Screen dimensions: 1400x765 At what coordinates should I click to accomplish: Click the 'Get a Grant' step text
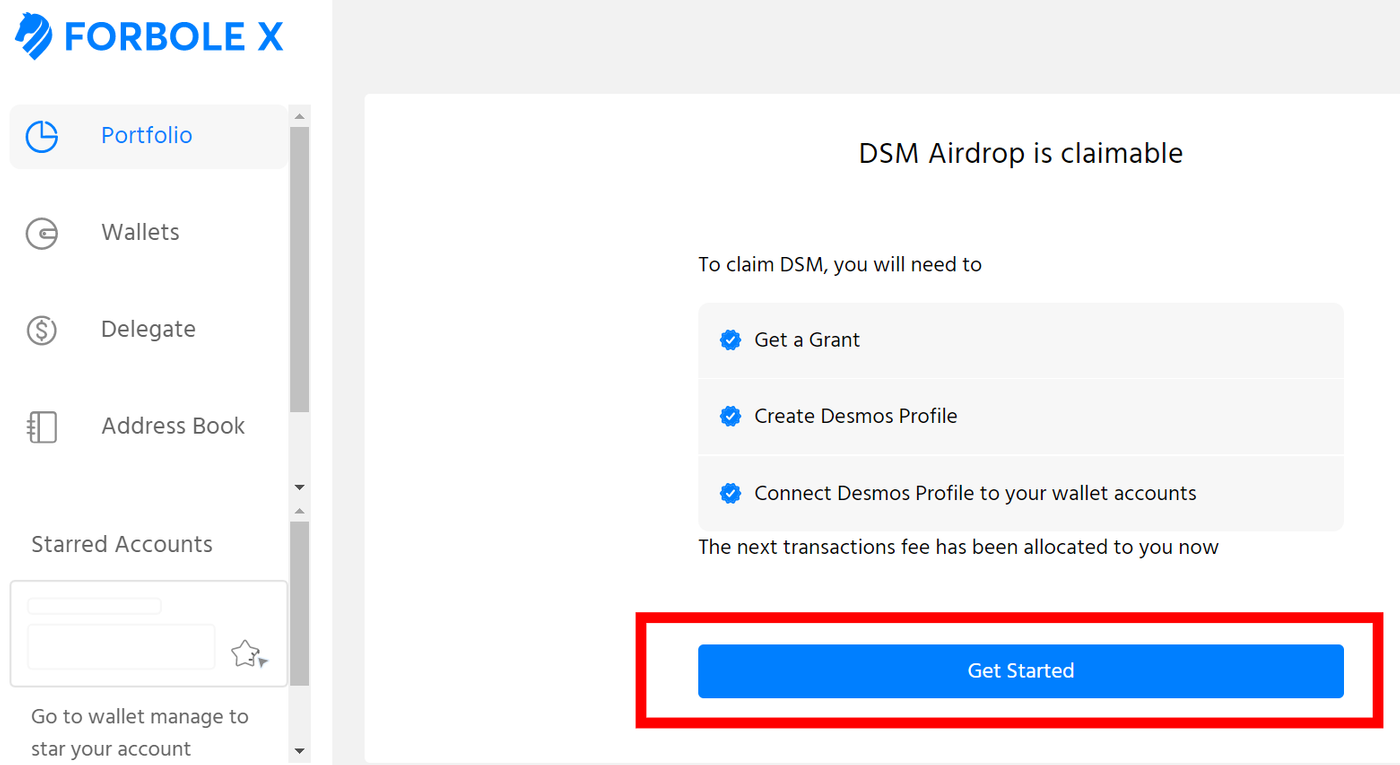(807, 340)
